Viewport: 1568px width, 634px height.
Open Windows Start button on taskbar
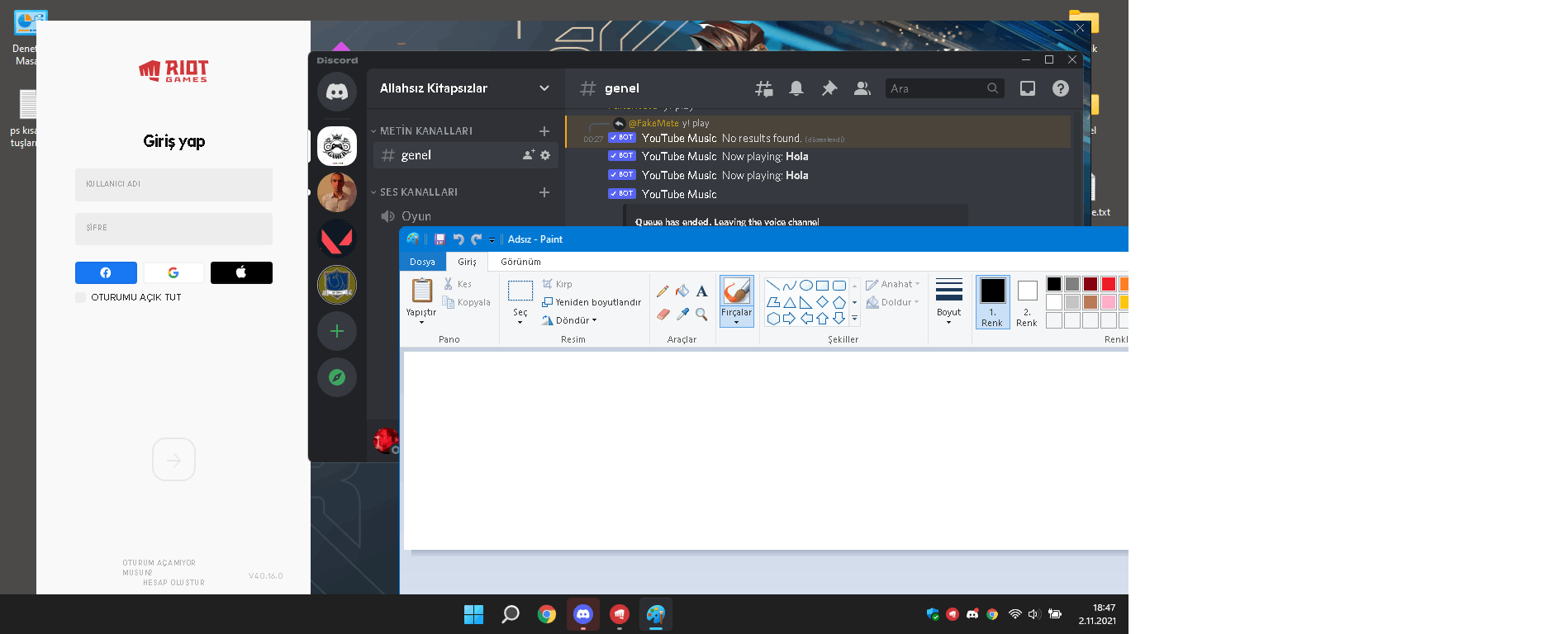(x=473, y=614)
